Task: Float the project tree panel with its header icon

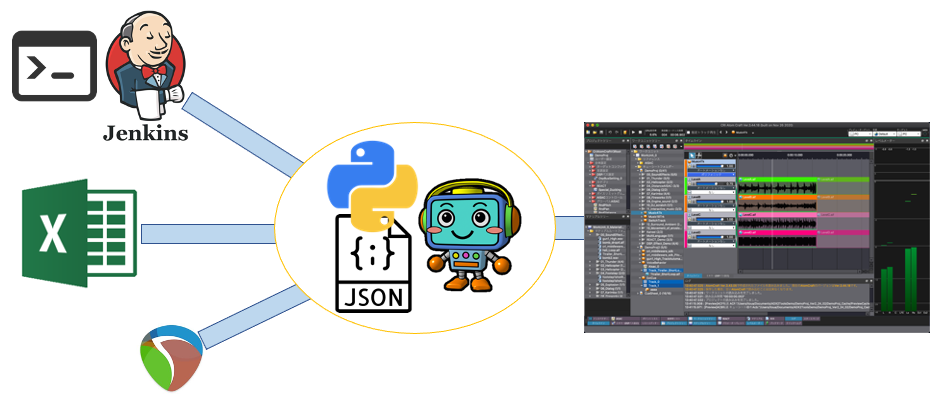Action: point(623,140)
